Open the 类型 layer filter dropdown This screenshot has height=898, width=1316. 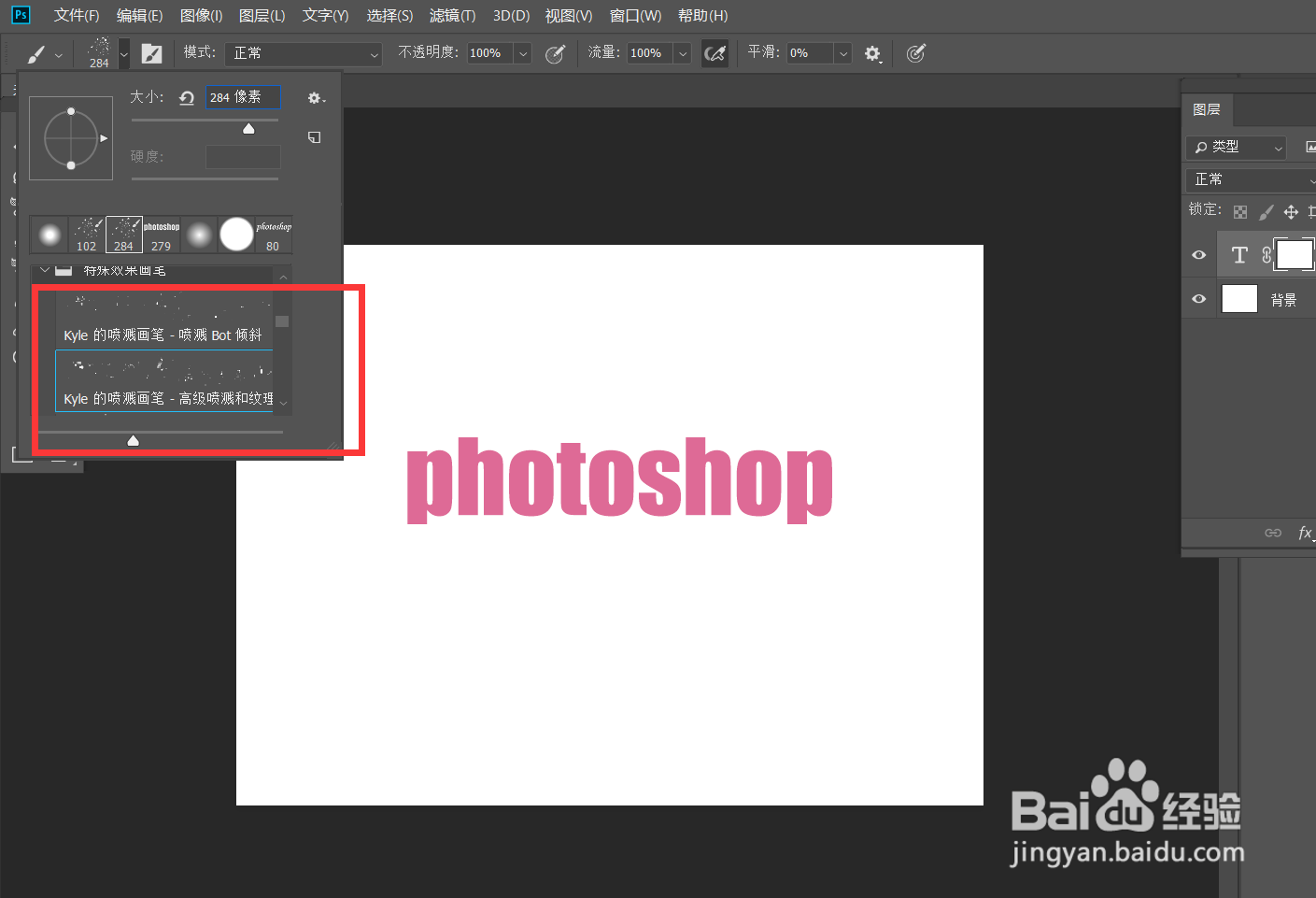1237,147
